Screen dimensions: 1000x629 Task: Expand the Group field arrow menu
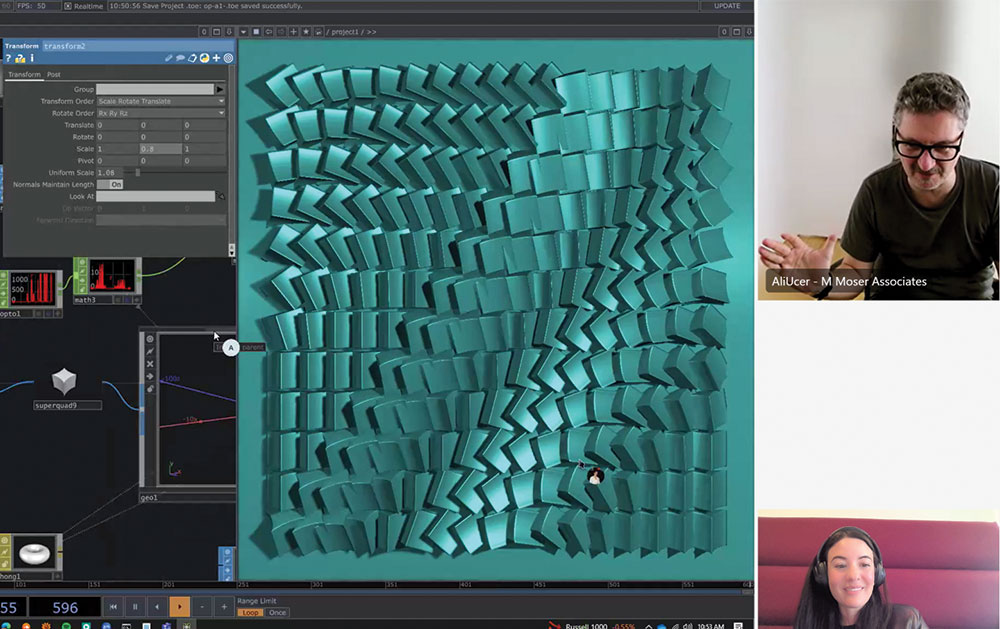221,89
